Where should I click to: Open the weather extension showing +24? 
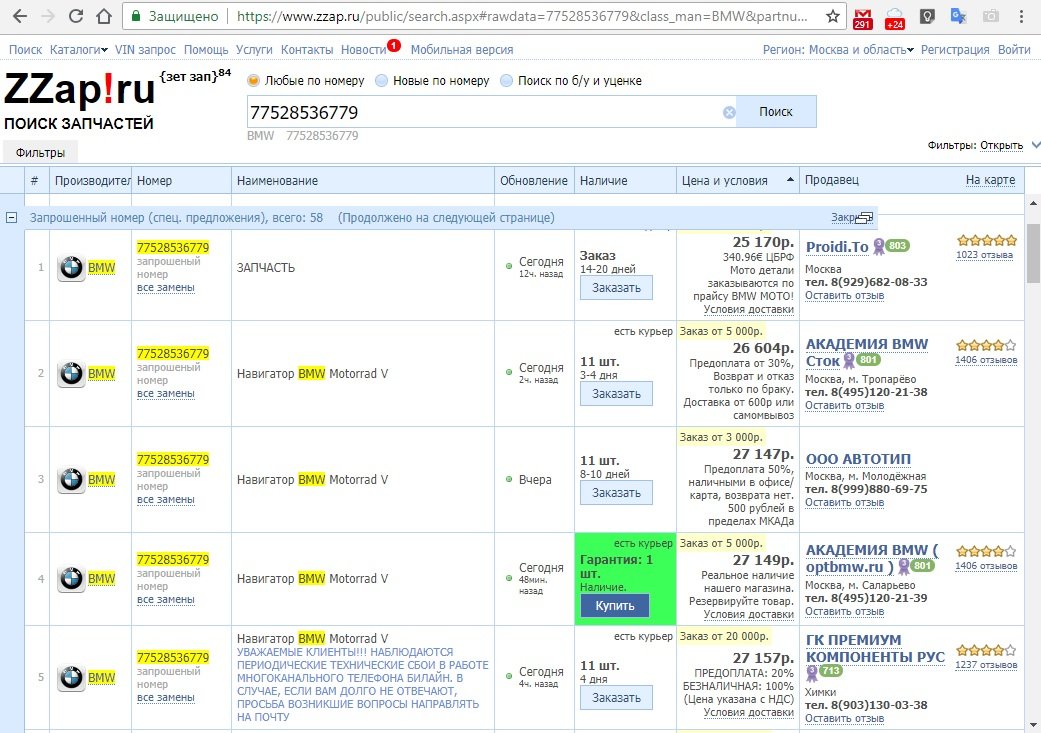[x=894, y=18]
